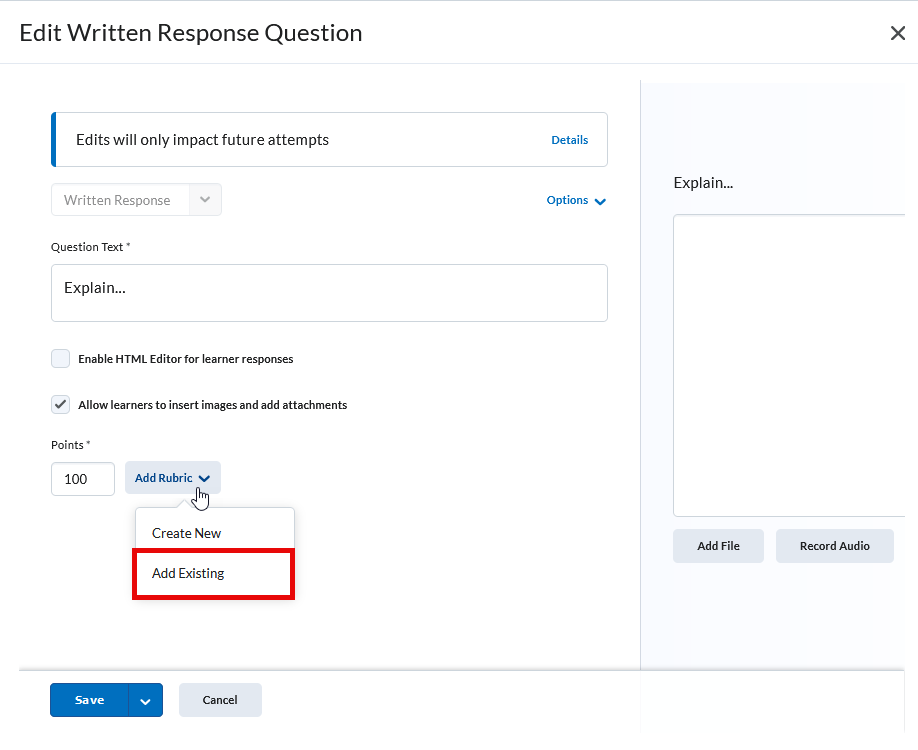Click the preview pane's 'Explain...' question text
918x750 pixels.
[703, 183]
